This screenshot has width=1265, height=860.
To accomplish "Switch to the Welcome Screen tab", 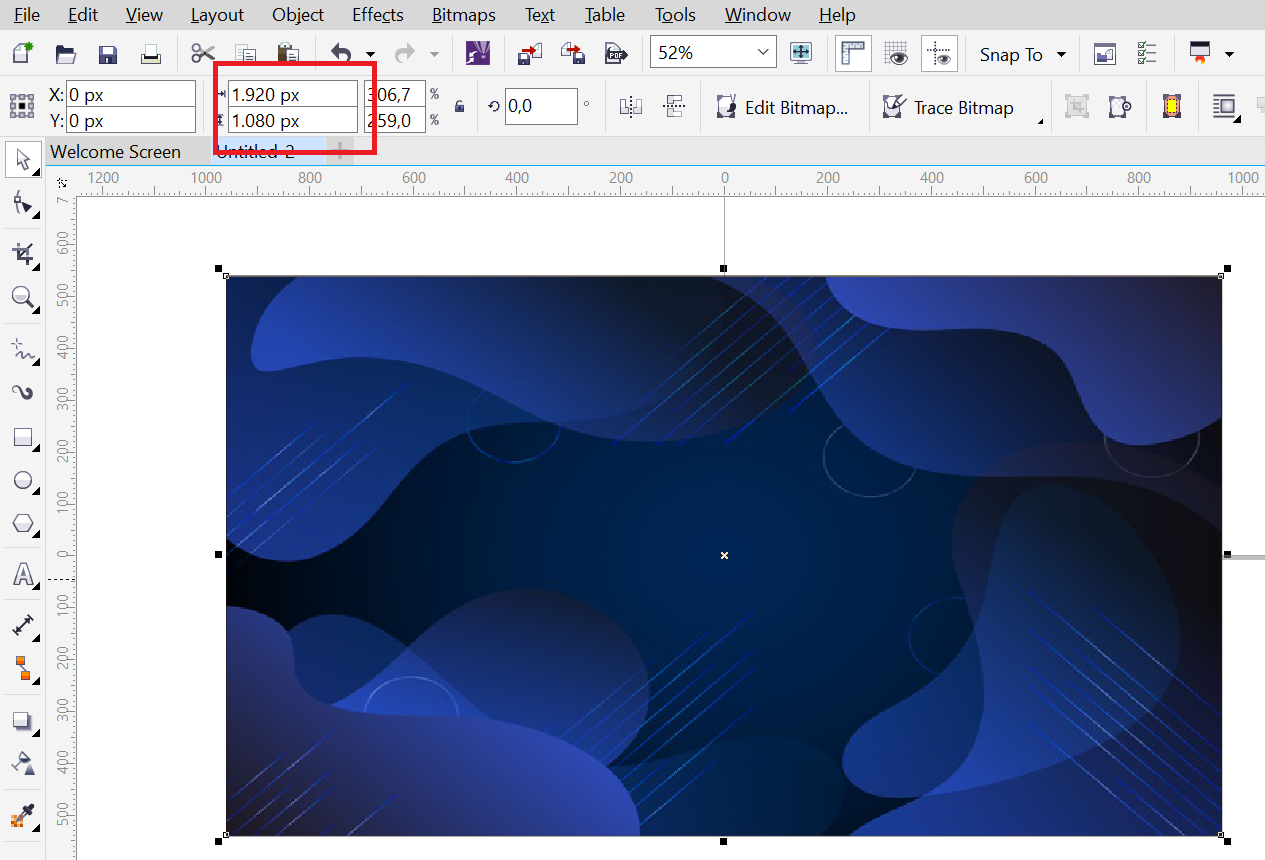I will click(115, 151).
